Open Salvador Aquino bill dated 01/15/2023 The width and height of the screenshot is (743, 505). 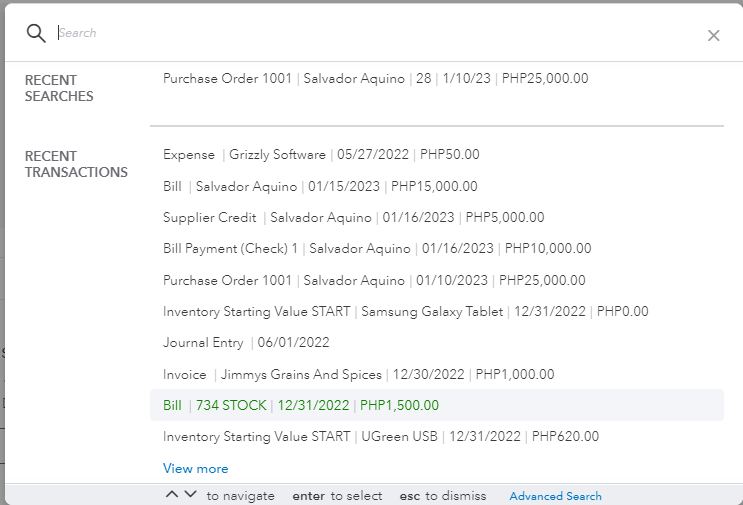pos(320,186)
